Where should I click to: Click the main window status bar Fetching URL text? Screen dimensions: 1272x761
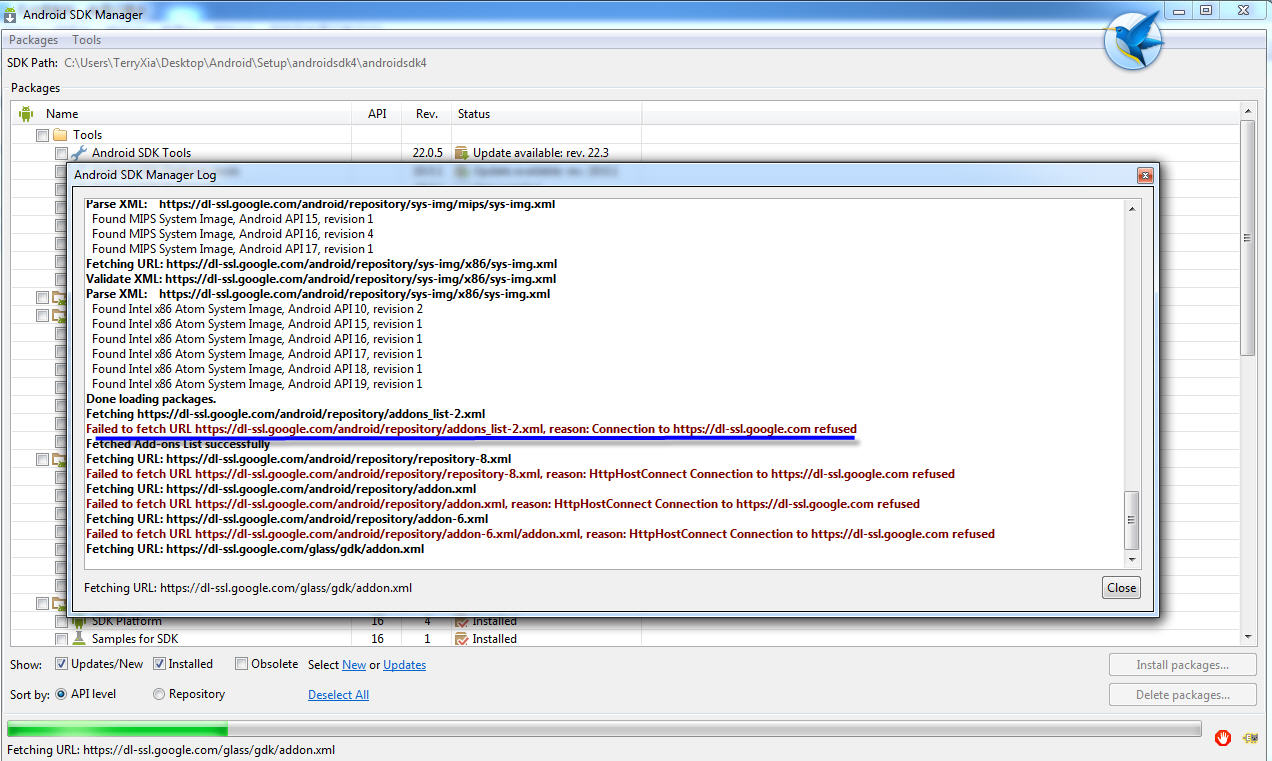point(171,750)
